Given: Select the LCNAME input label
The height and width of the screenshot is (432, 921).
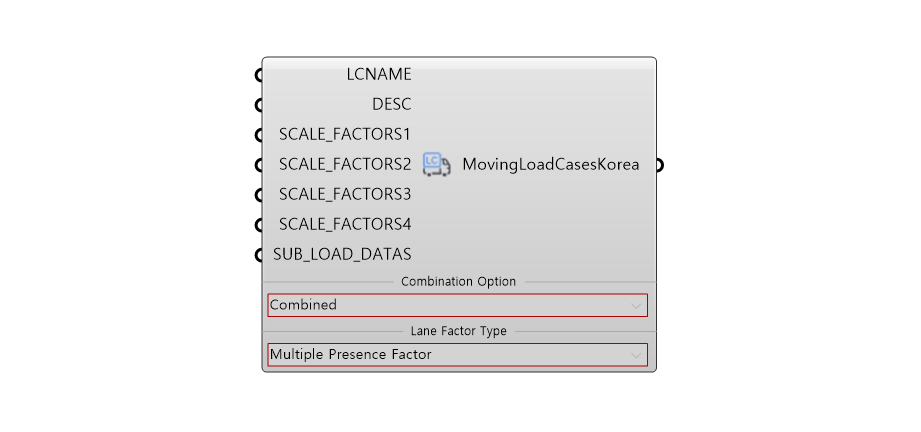Looking at the screenshot, I should click(x=379, y=74).
